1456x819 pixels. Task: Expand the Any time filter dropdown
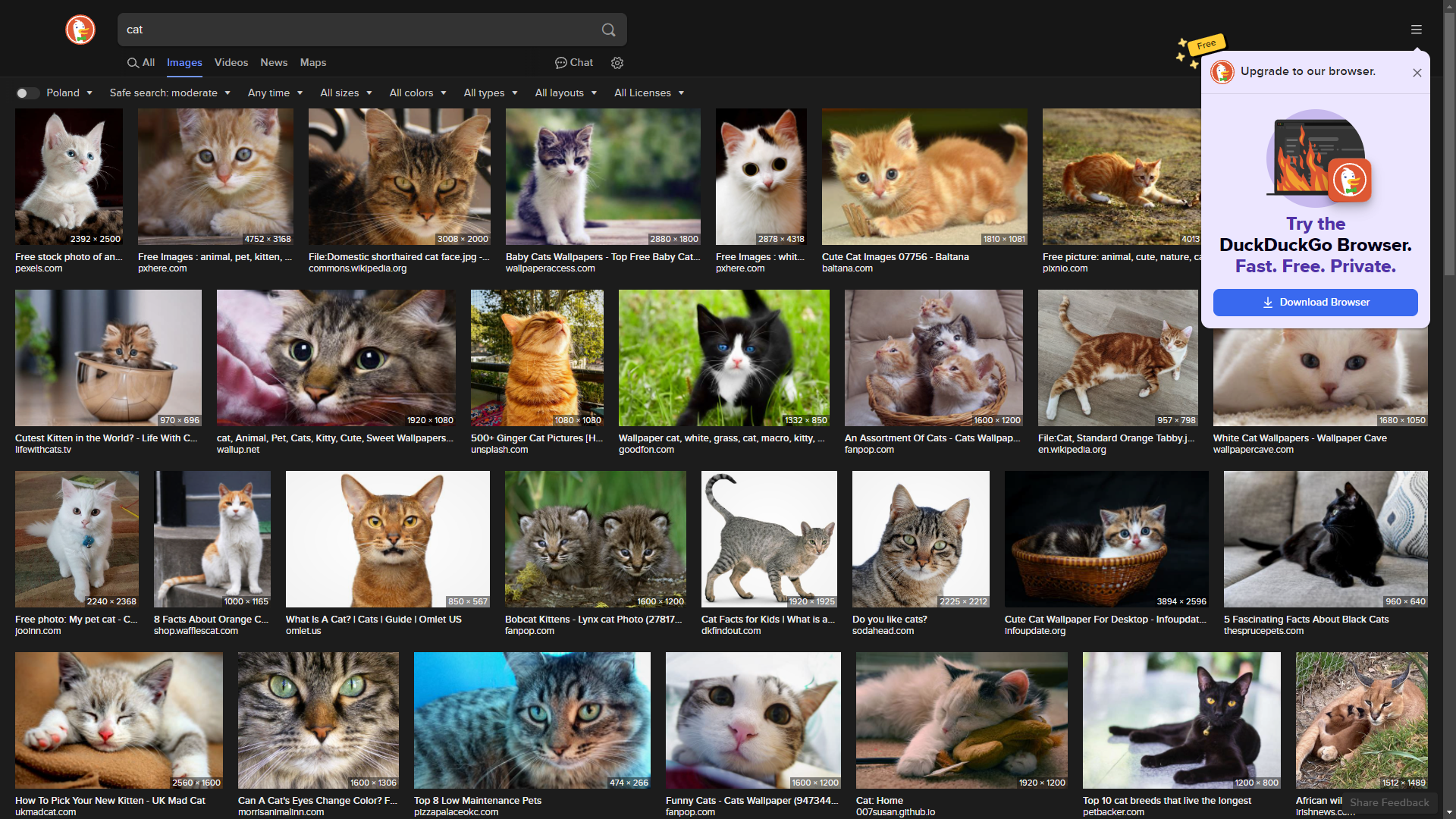(x=275, y=93)
